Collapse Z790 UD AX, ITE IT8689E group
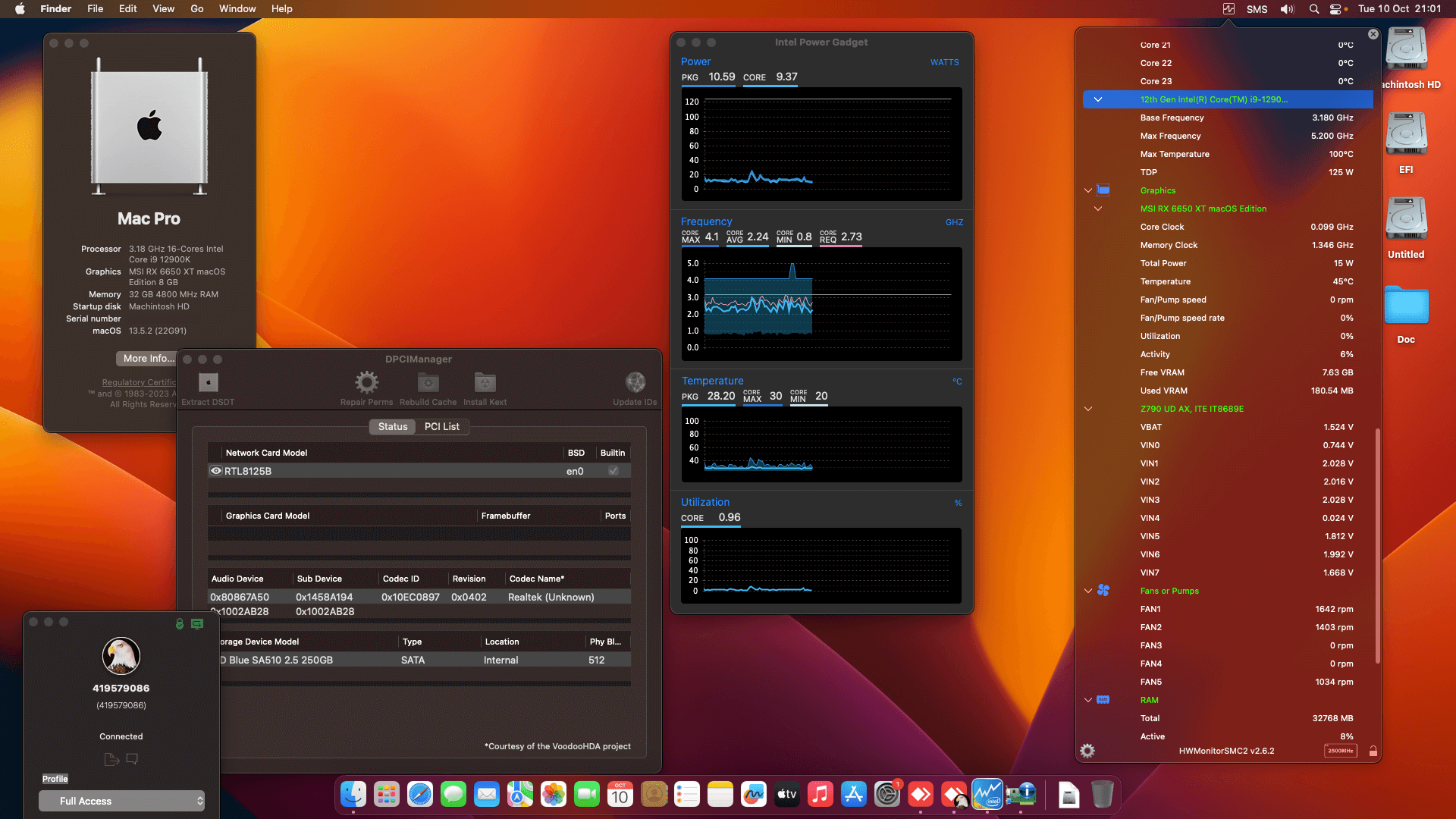Viewport: 1456px width, 819px height. pos(1088,409)
